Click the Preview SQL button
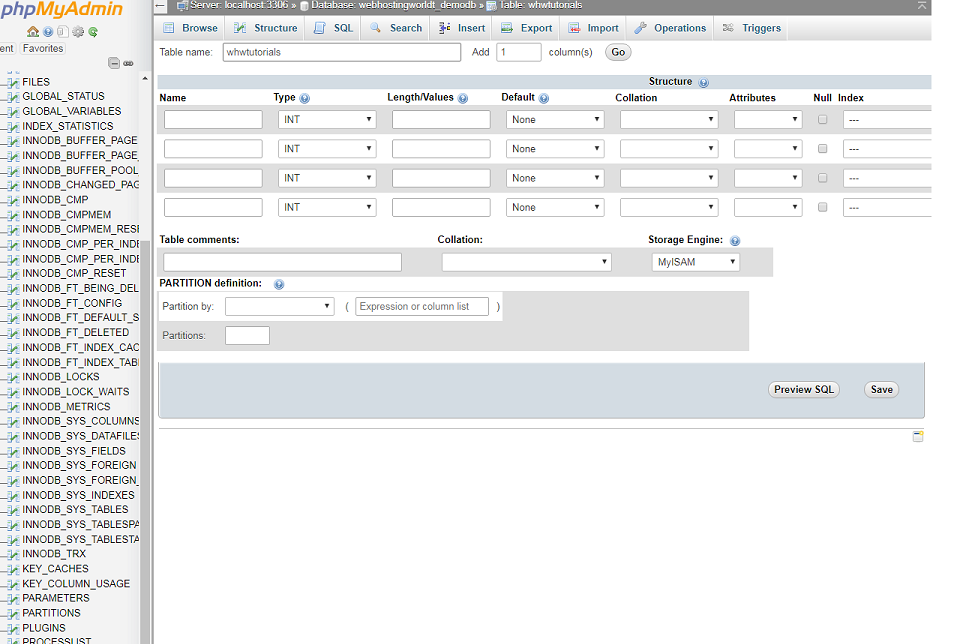 point(803,390)
